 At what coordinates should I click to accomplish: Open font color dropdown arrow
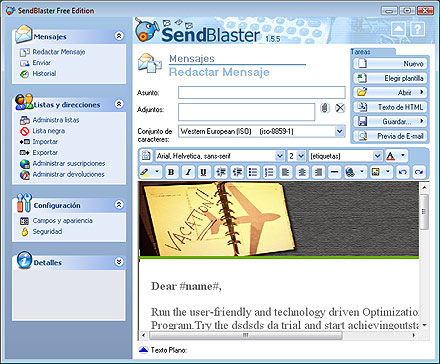coord(403,155)
